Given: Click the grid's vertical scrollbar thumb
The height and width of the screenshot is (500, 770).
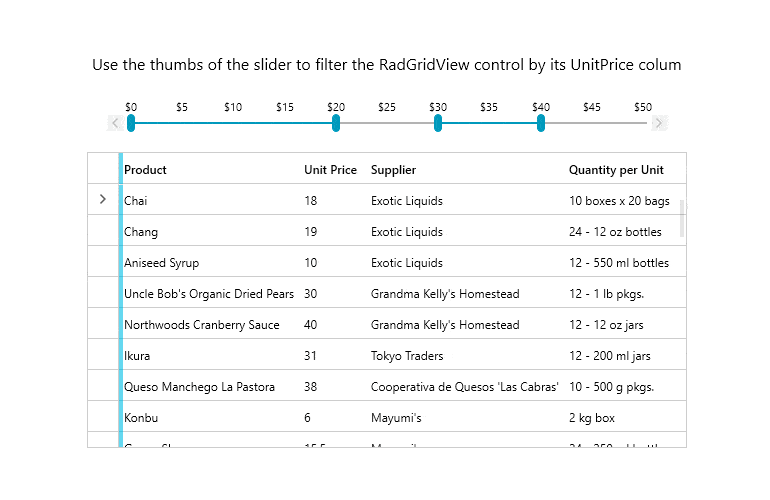Looking at the screenshot, I should 682,219.
